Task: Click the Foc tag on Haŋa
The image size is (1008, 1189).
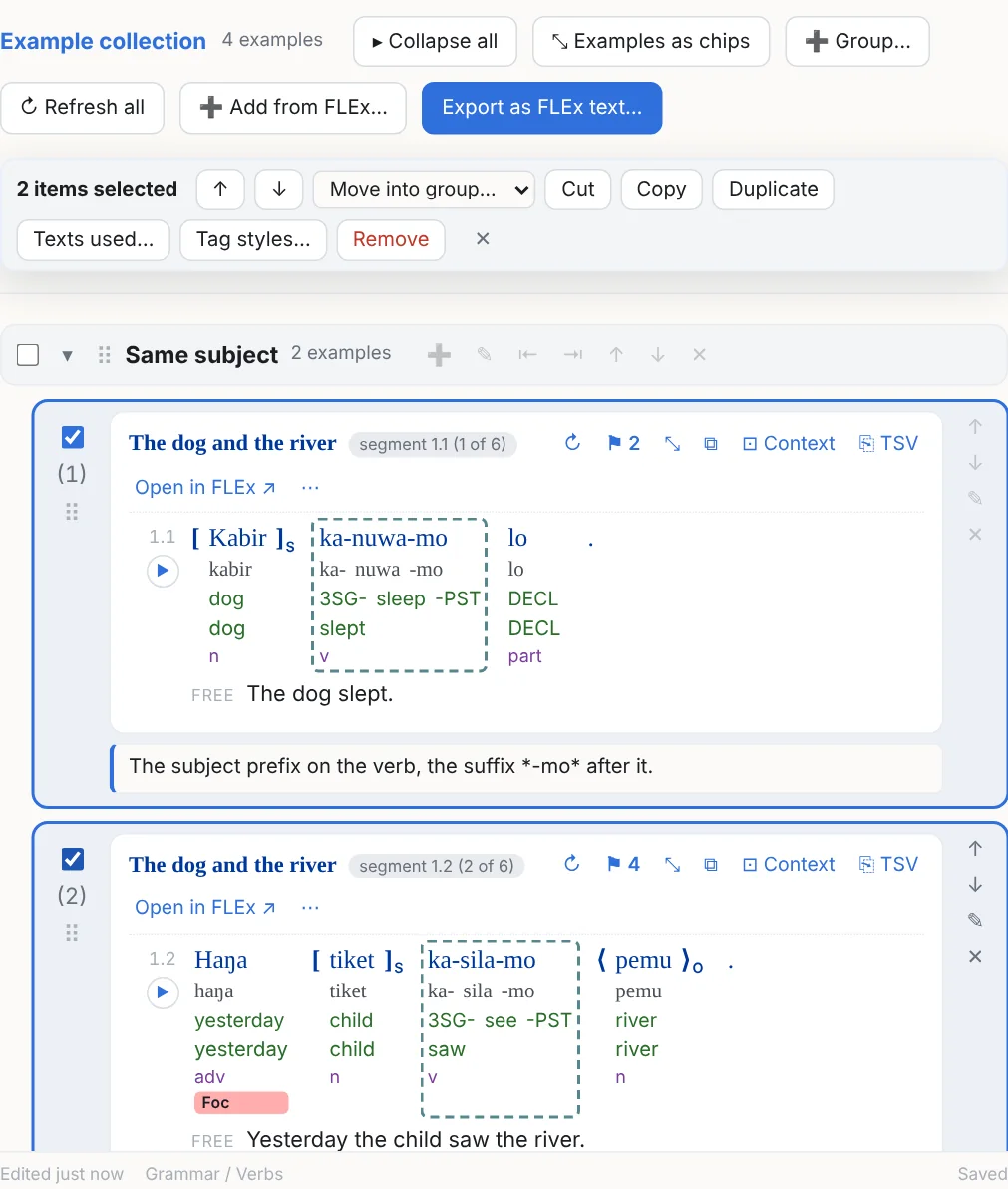Action: [x=241, y=1102]
